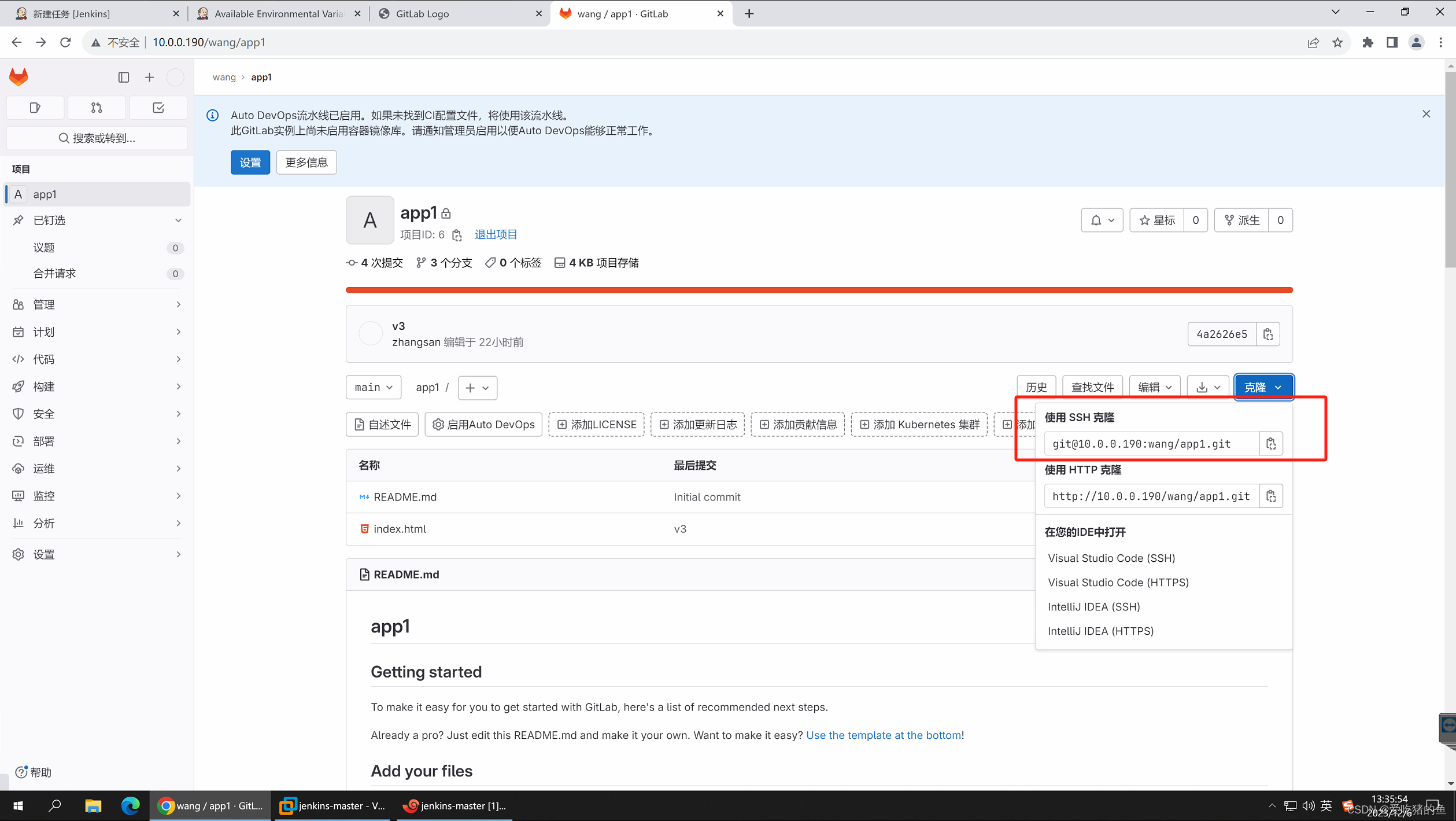Click the browser bookmark star icon
The image size is (1456, 821).
click(x=1337, y=42)
